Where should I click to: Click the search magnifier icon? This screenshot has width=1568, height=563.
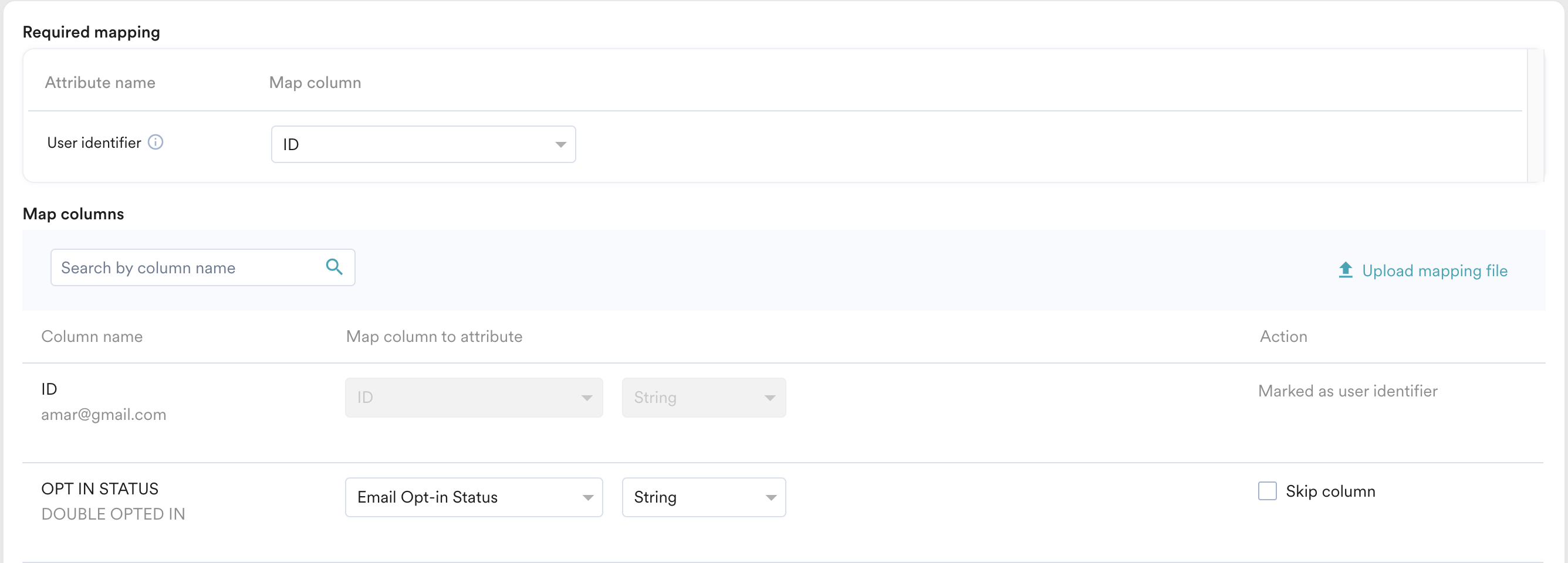coord(334,267)
